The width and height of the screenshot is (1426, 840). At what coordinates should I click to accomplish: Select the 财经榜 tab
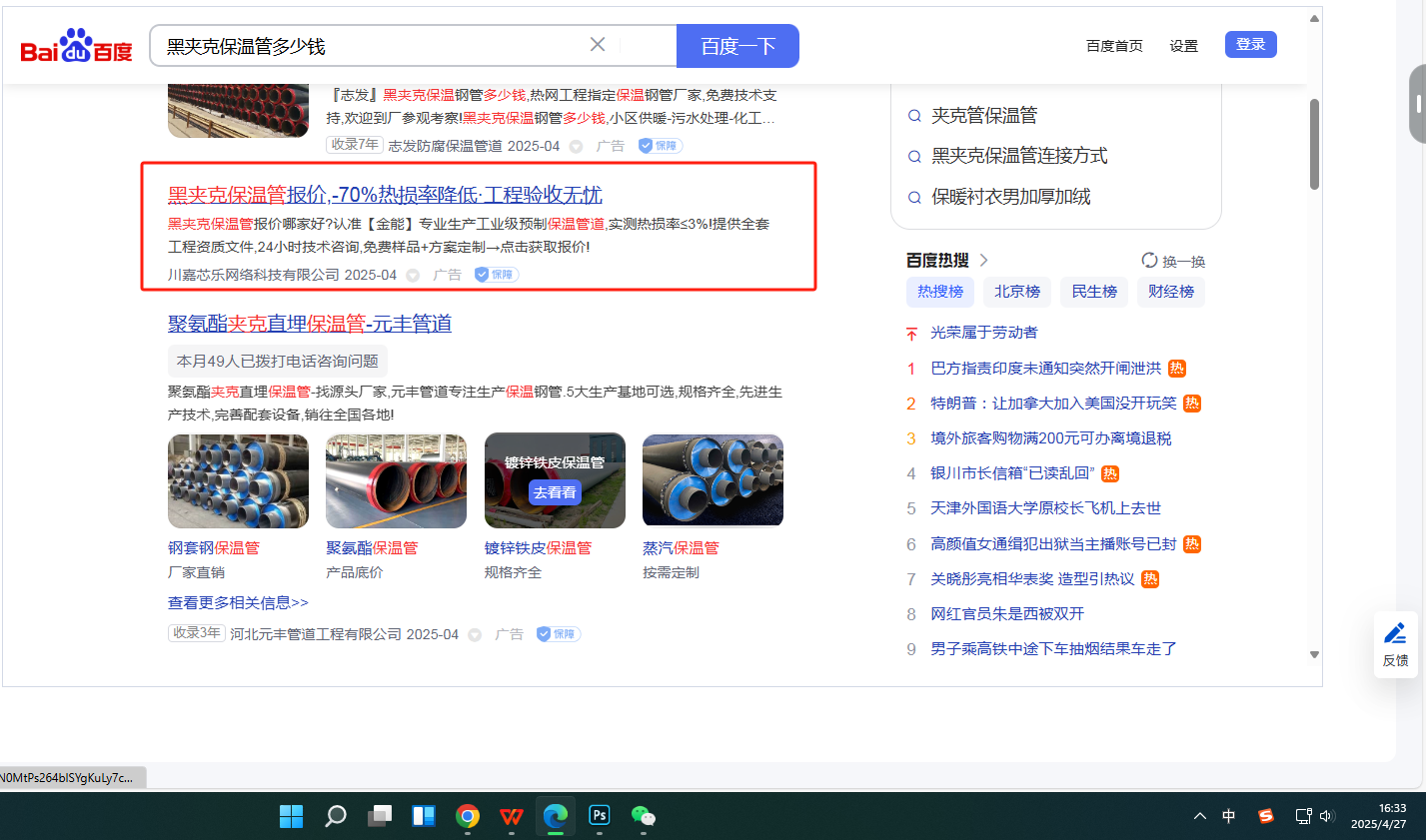1171,292
